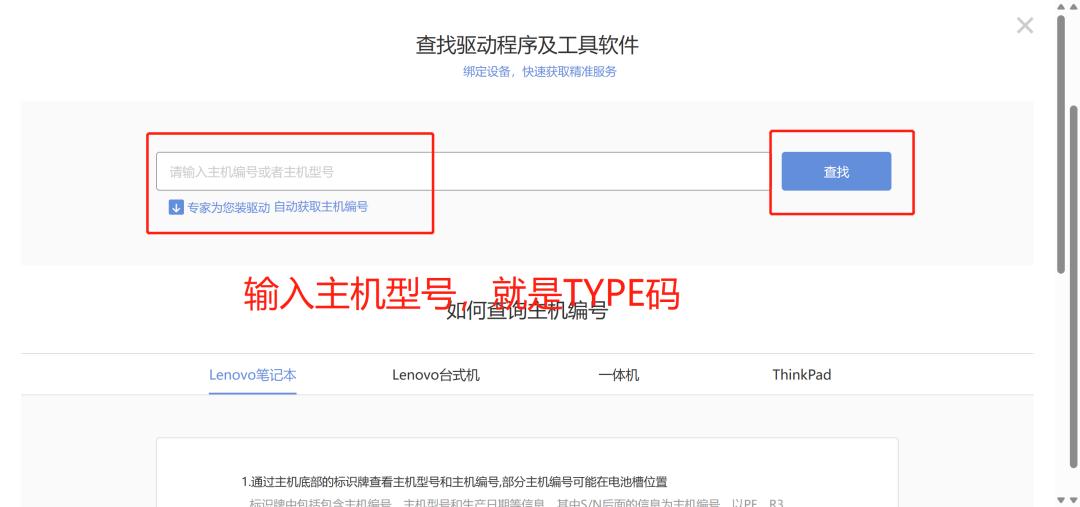Open the 一体机 tab

[x=619, y=375]
